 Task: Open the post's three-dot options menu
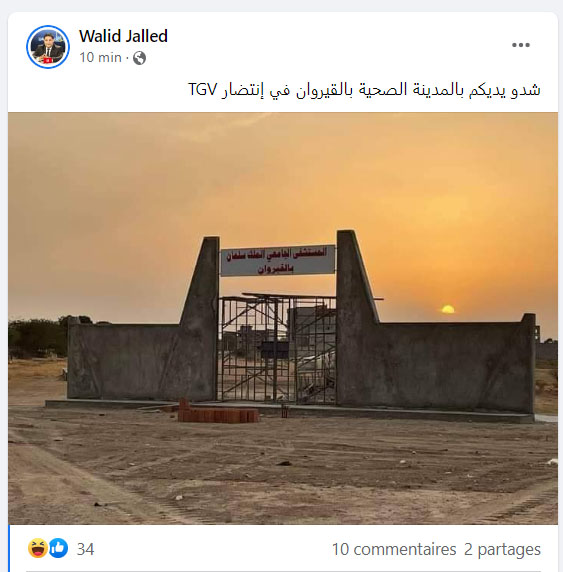521,45
